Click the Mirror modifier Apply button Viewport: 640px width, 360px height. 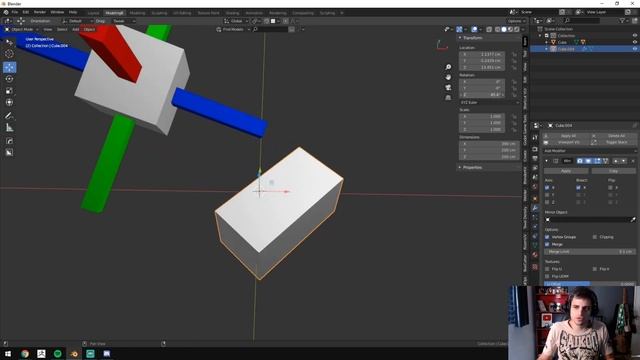click(x=566, y=171)
